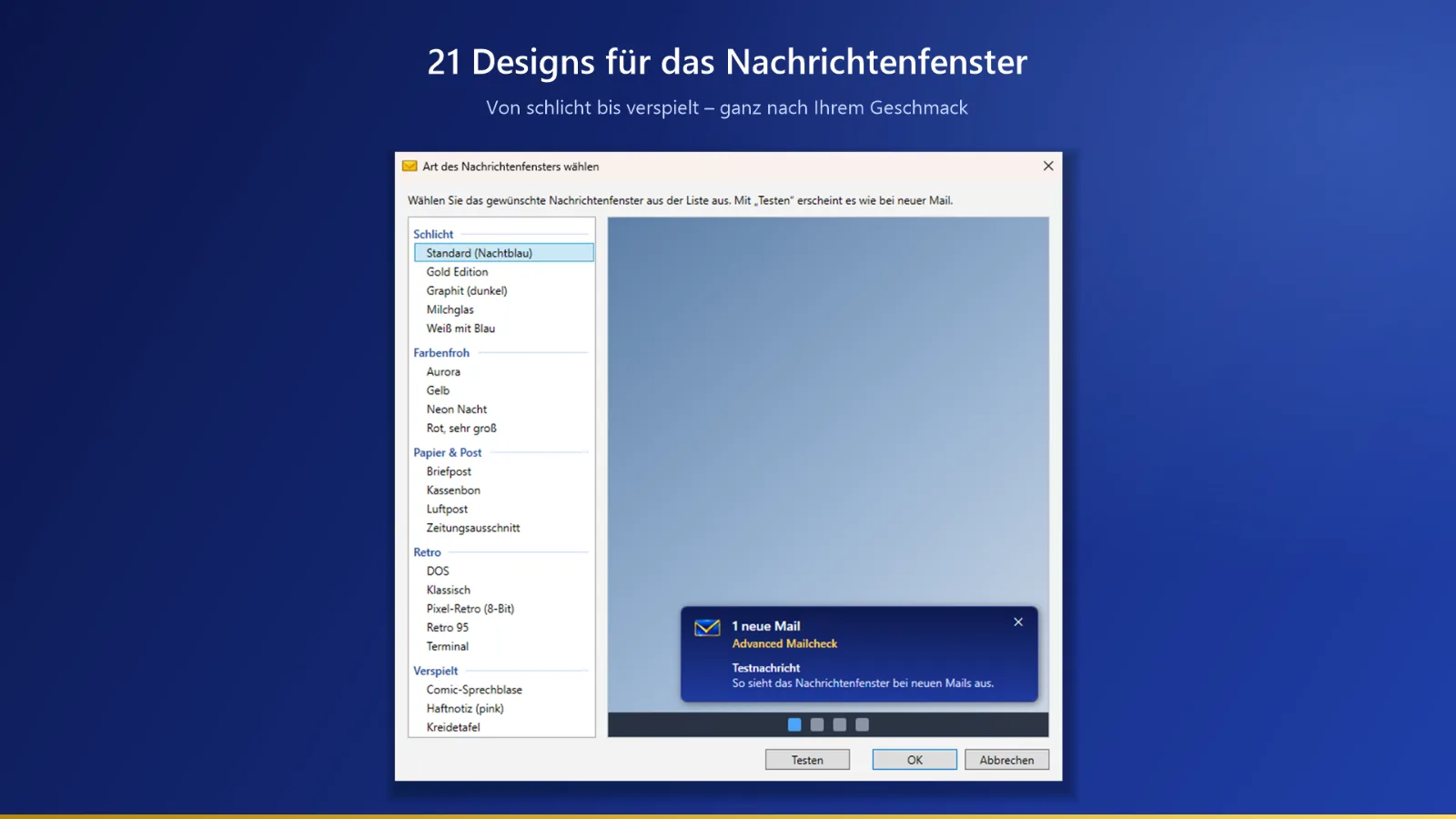Image resolution: width=1456 pixels, height=819 pixels.
Task: Choose the Retro 95 design
Action: 503,628
